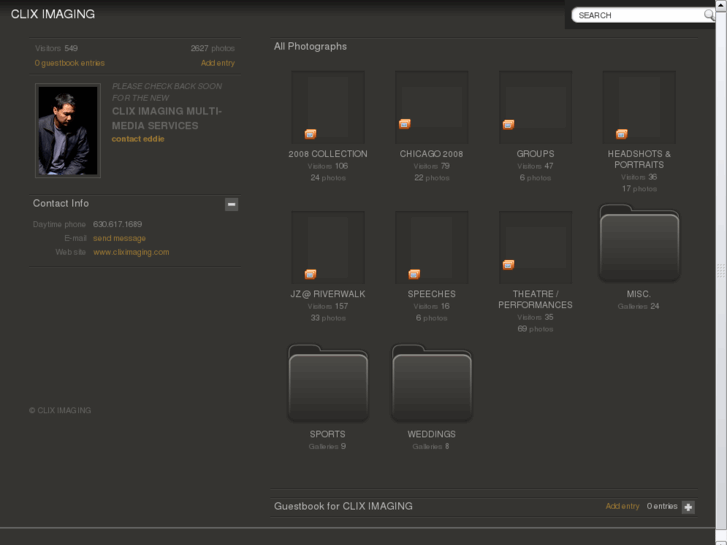Click the HEADSHOTS & PORTRAITS title text

pyautogui.click(x=639, y=159)
